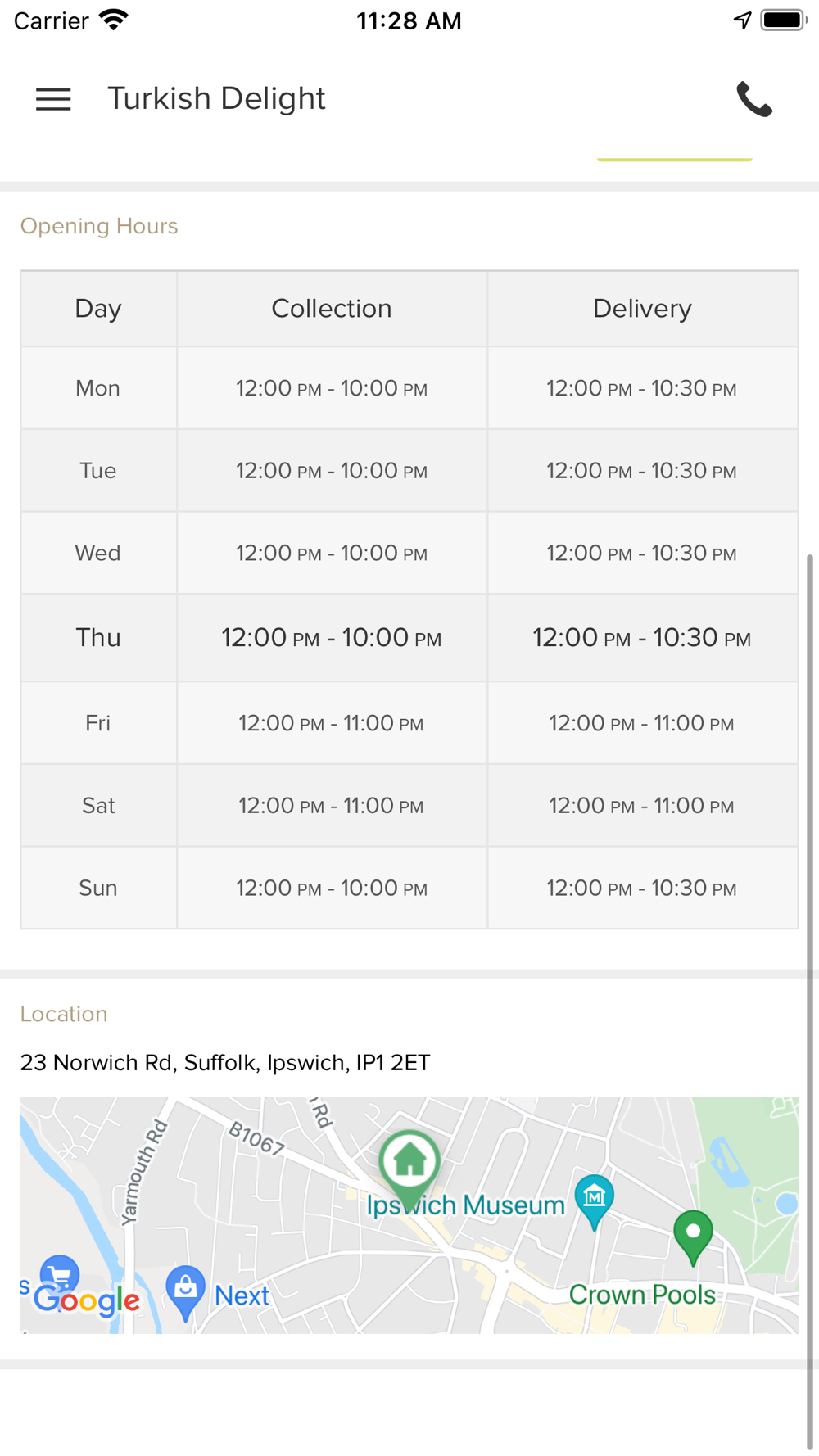Tap the Ipswich Museum map label

pos(465,1205)
